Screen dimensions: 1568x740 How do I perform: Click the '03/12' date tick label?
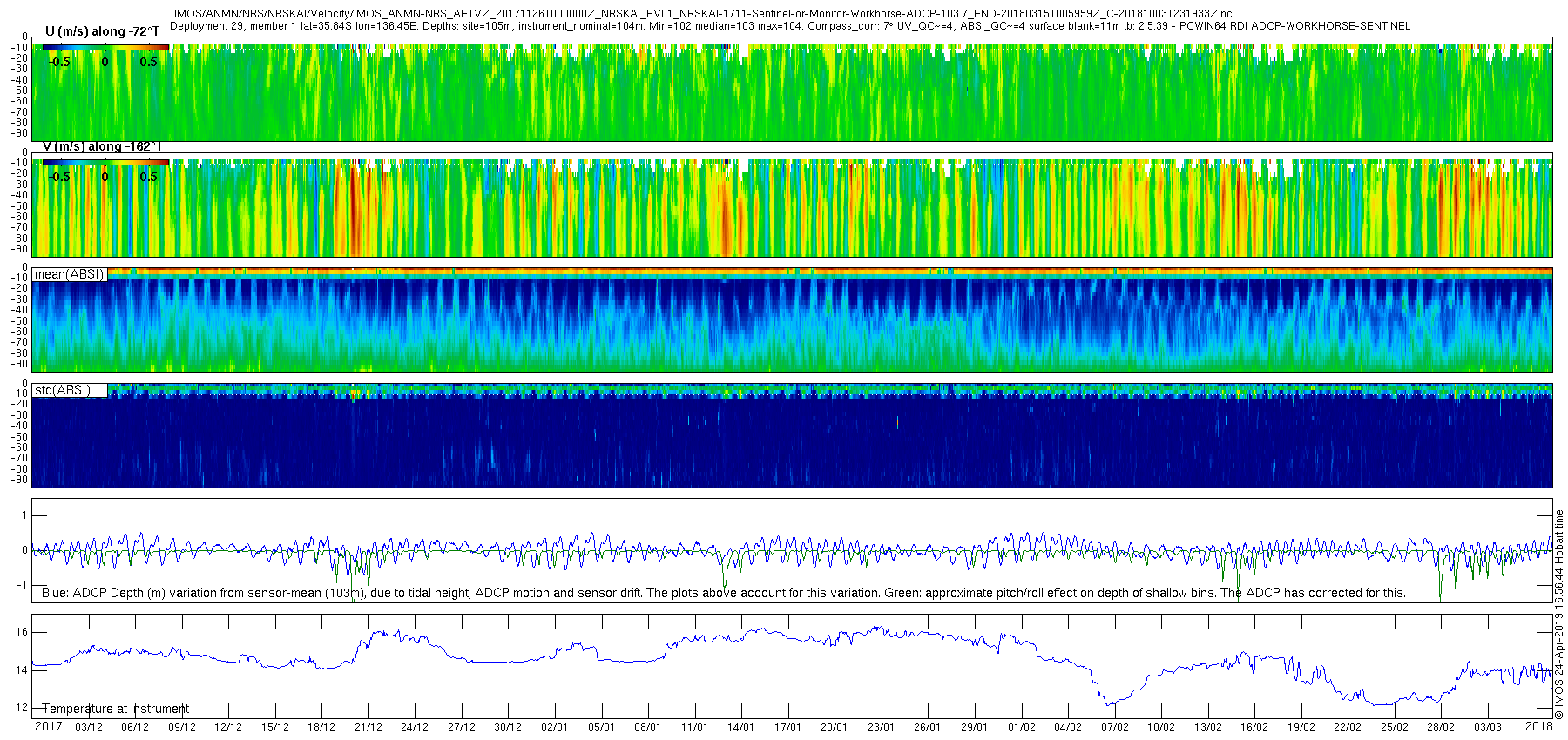(x=88, y=728)
